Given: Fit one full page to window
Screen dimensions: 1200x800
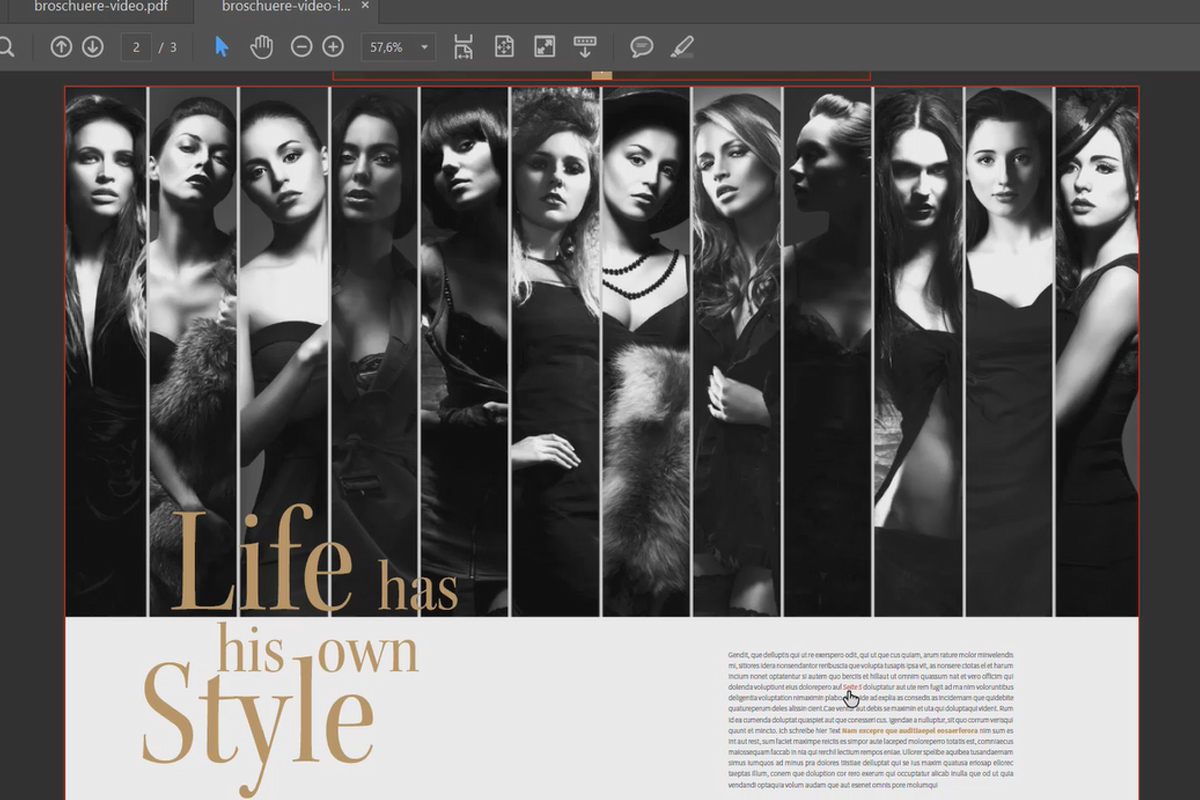Looking at the screenshot, I should (x=504, y=47).
